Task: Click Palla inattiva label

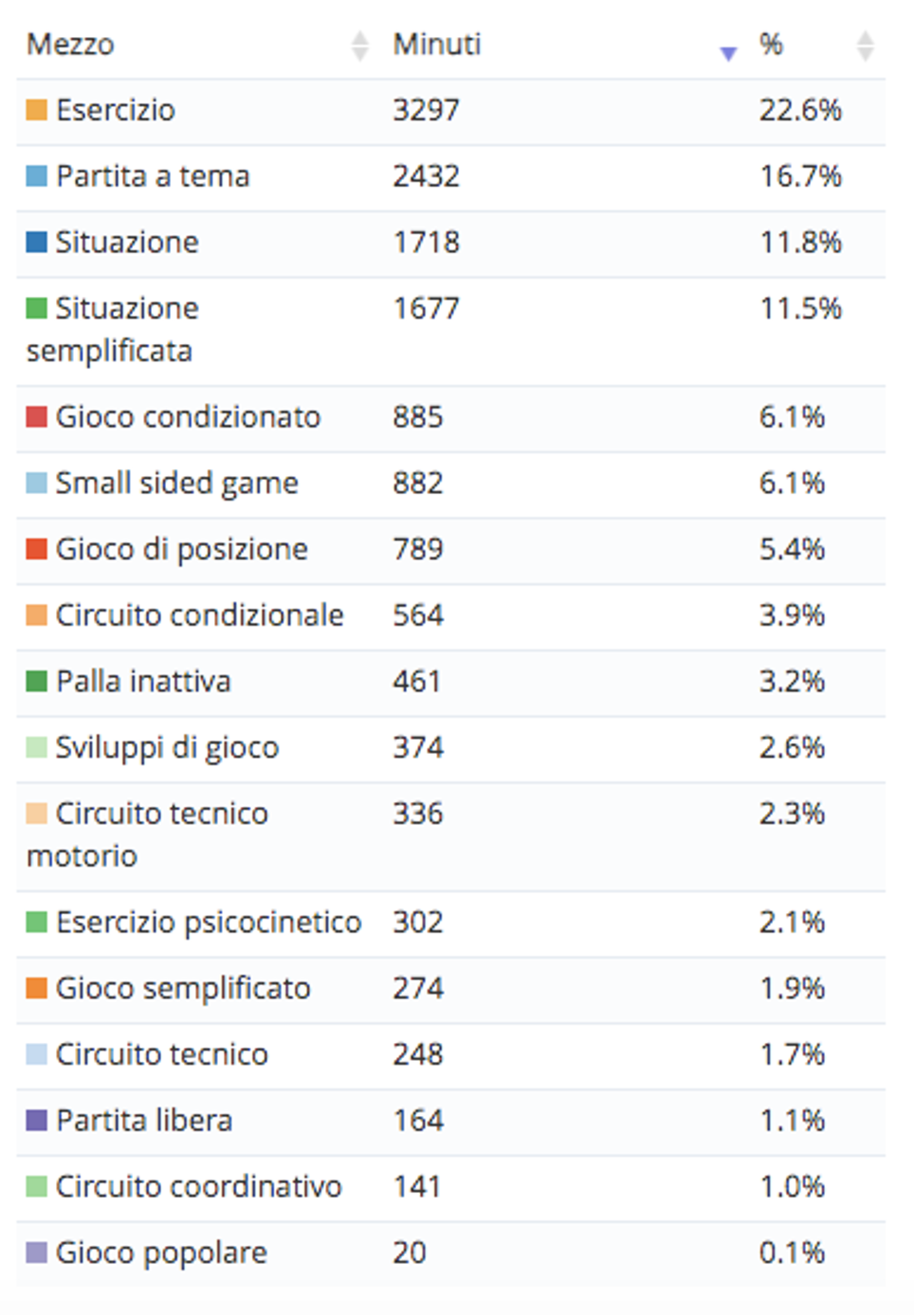Action: tap(143, 682)
